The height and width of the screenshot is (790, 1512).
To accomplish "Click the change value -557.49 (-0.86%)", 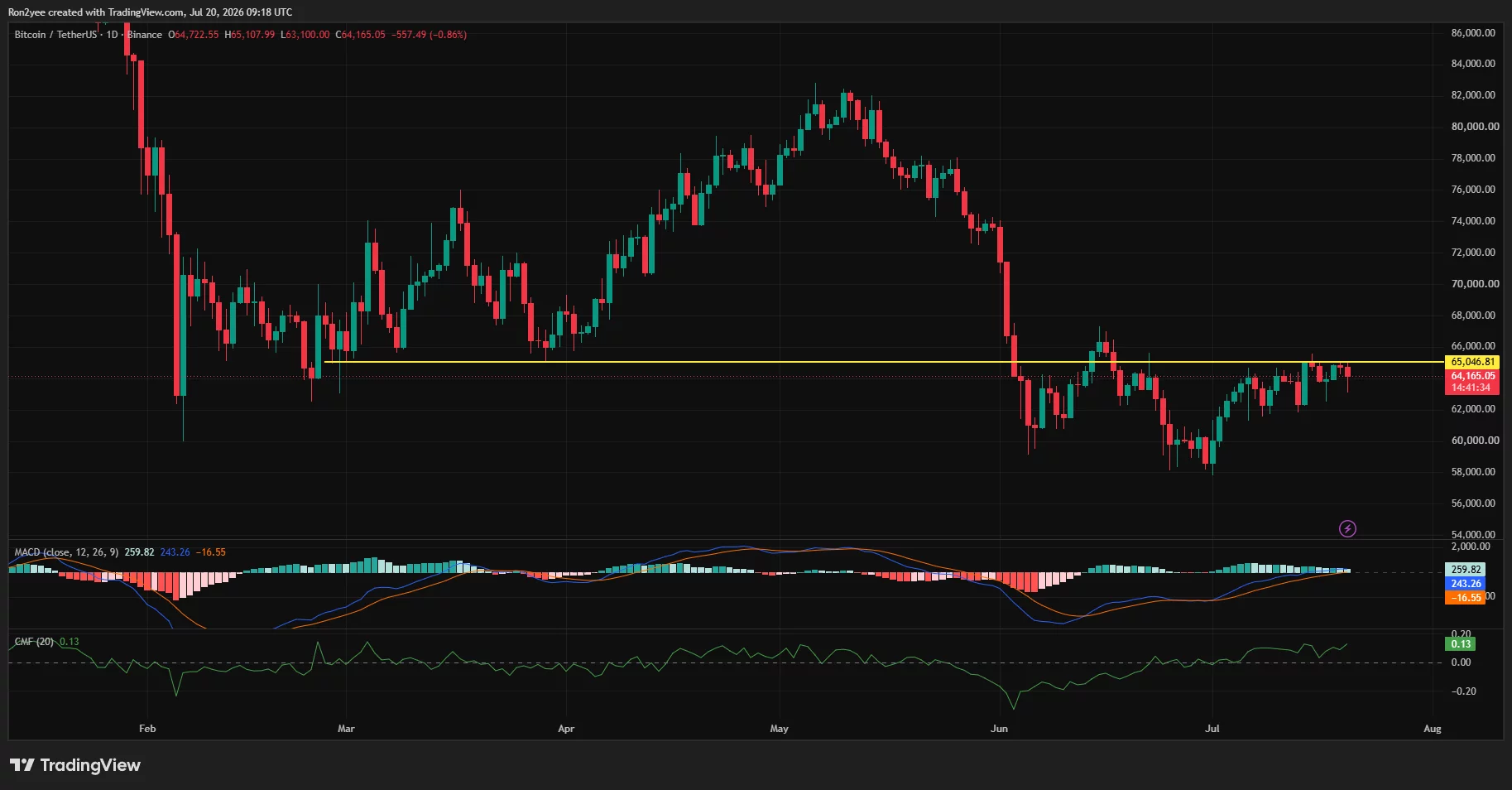I will point(430,35).
